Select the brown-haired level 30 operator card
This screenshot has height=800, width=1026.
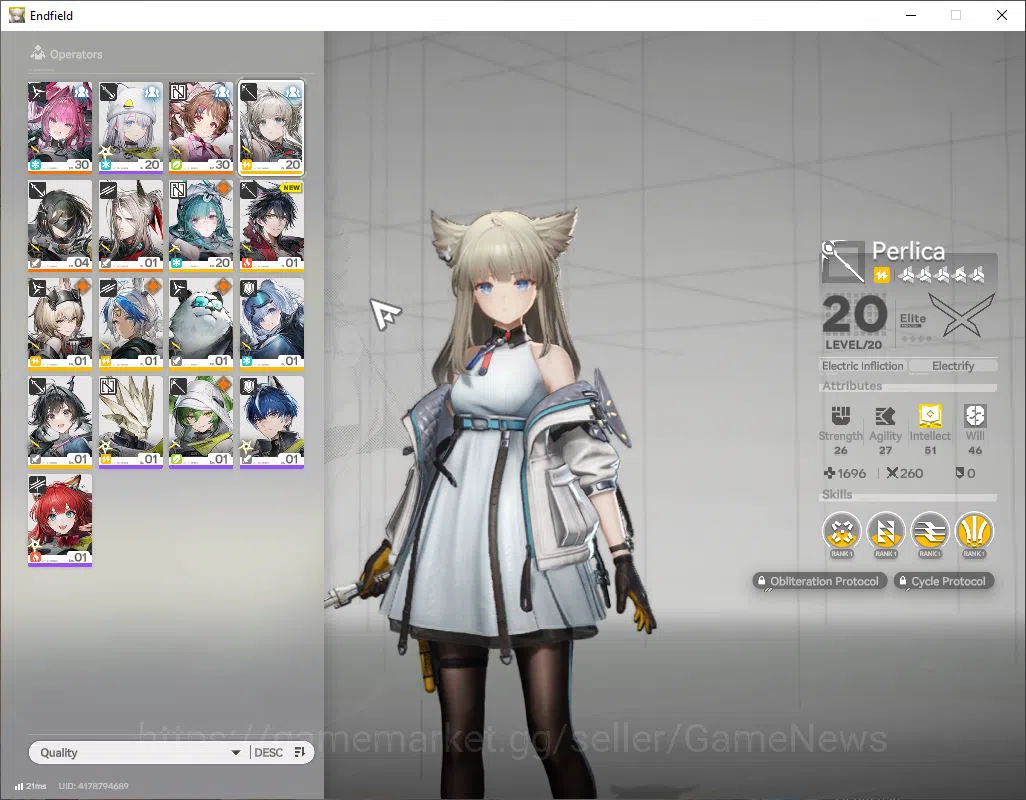(x=201, y=128)
